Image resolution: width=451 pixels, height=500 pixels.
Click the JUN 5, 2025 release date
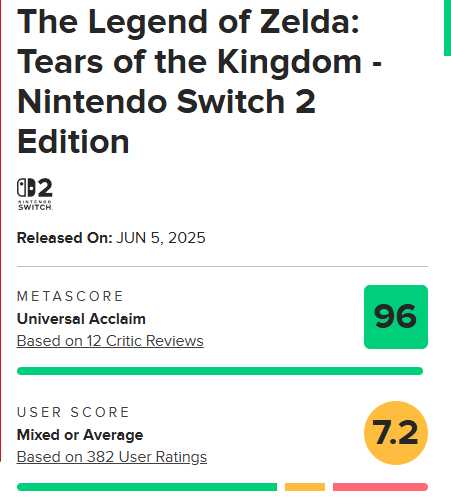[161, 238]
